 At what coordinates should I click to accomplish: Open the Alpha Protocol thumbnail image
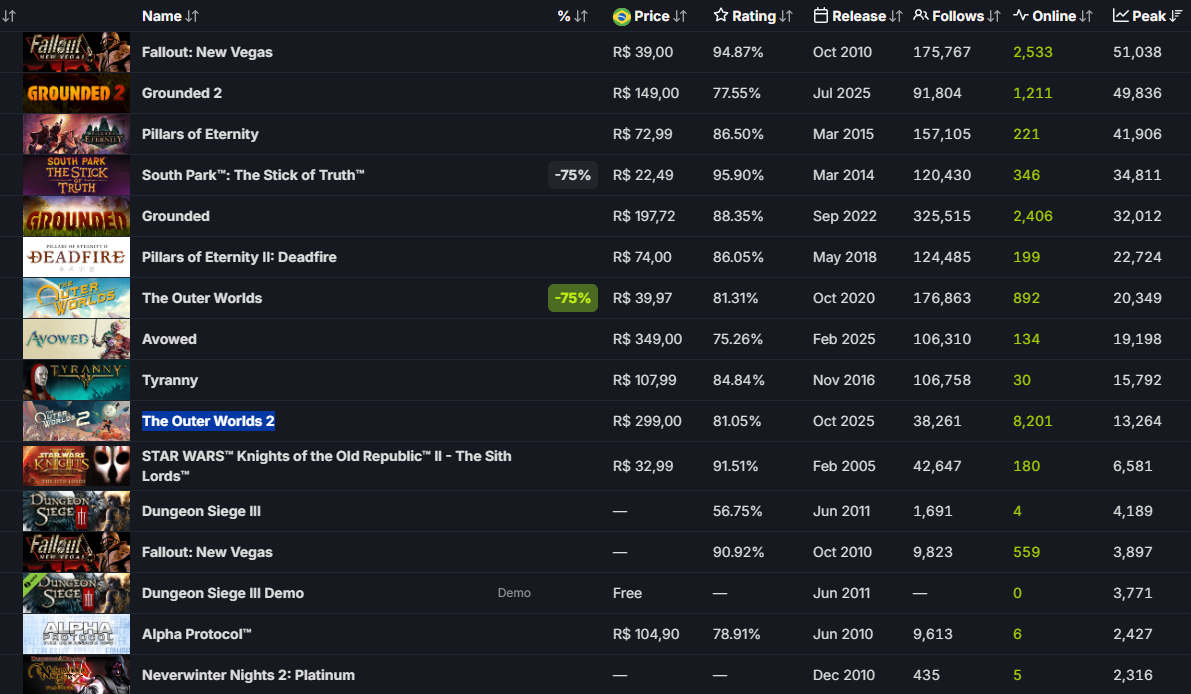[x=76, y=634]
